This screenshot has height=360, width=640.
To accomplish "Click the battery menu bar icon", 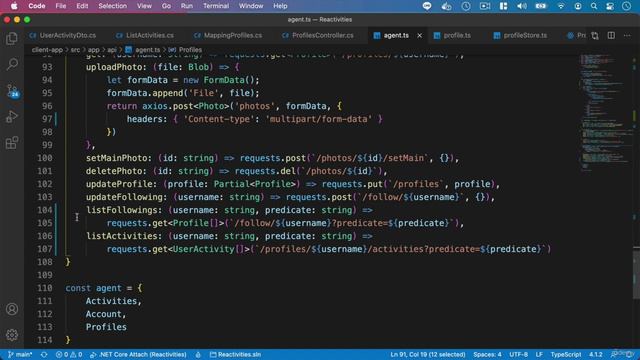I will (x=541, y=6).
